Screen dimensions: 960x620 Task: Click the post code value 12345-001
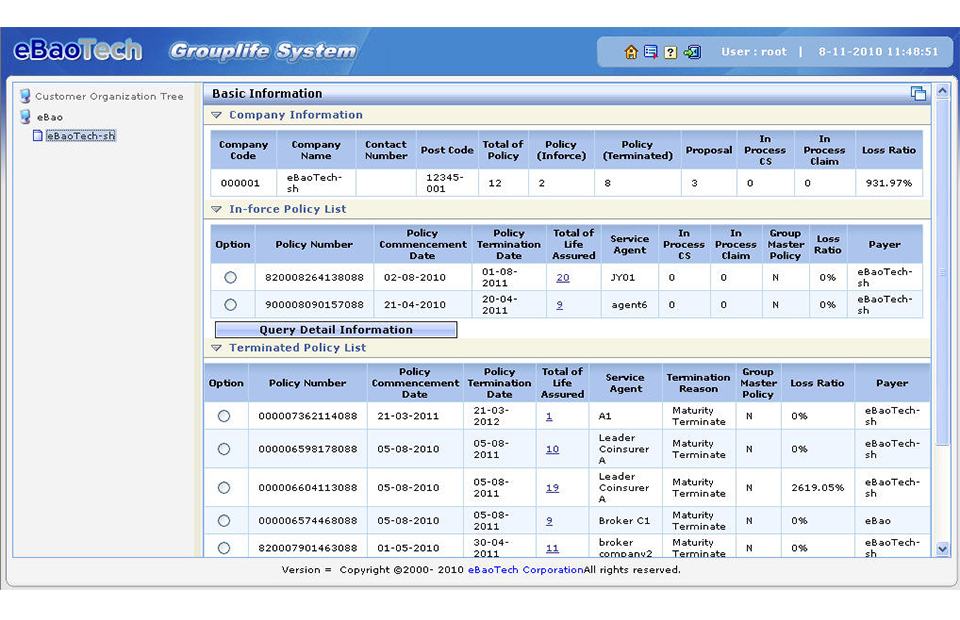point(444,183)
